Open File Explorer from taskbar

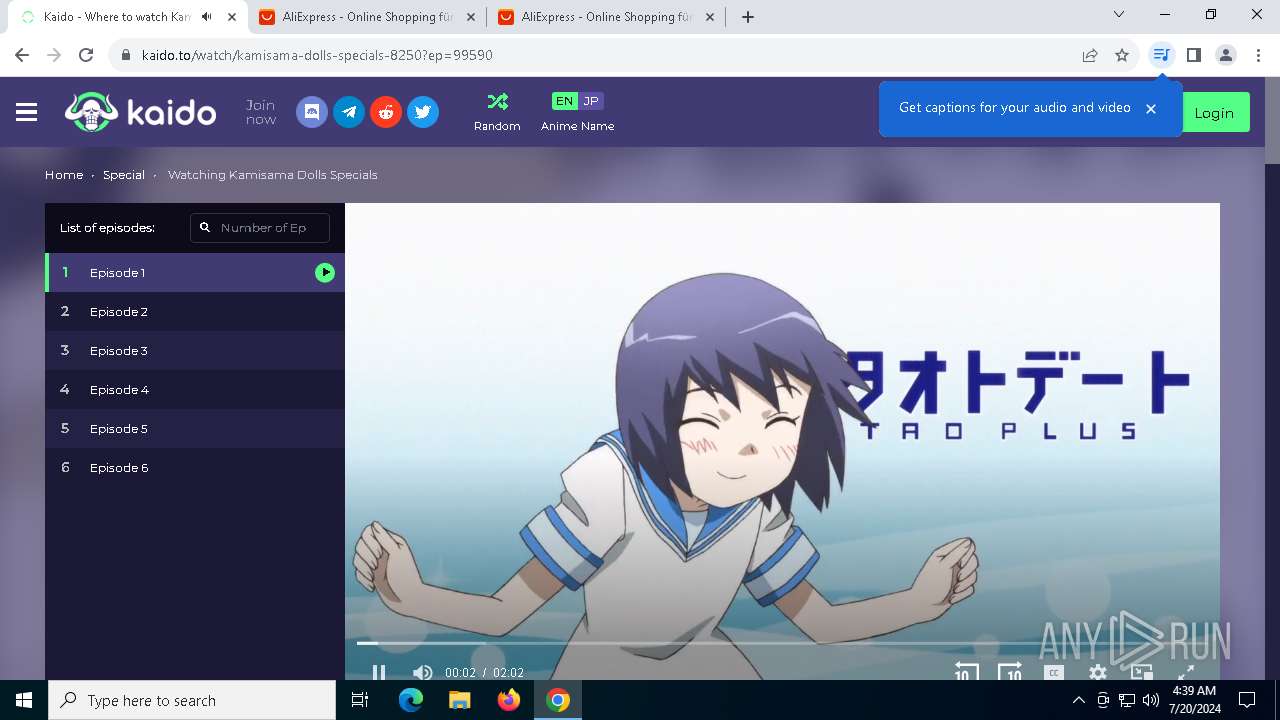pos(460,700)
